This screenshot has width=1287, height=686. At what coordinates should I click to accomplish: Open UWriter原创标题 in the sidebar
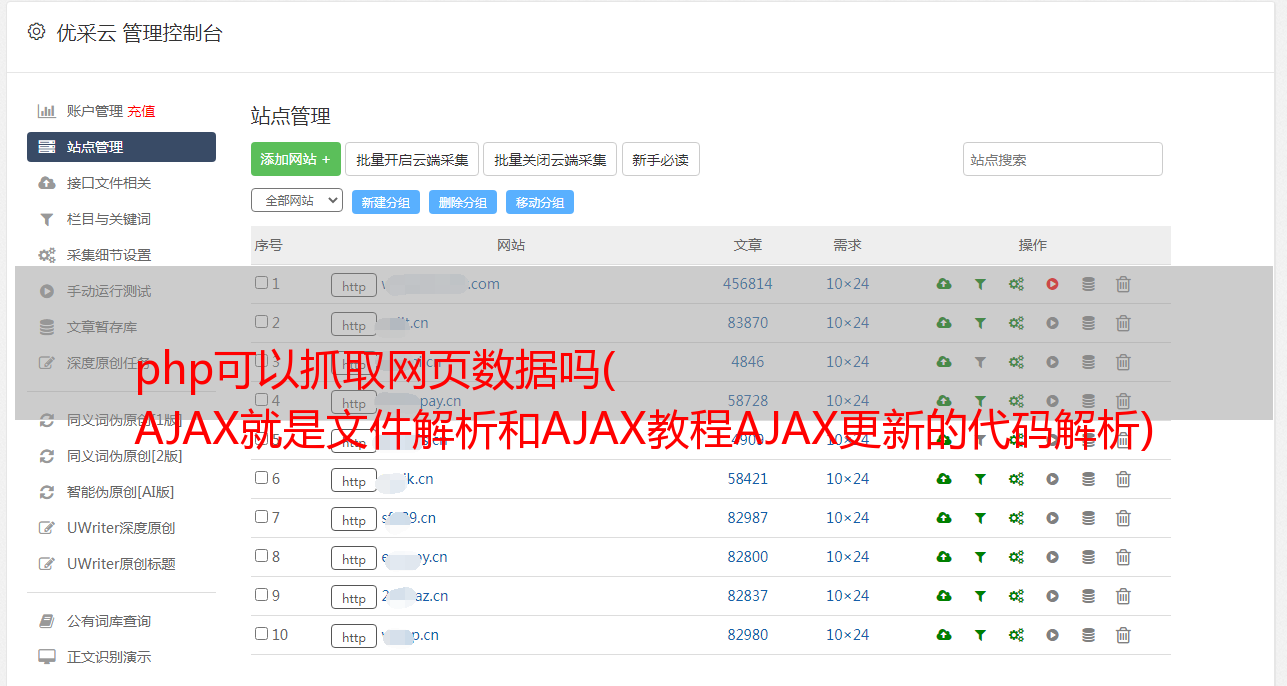click(x=121, y=564)
